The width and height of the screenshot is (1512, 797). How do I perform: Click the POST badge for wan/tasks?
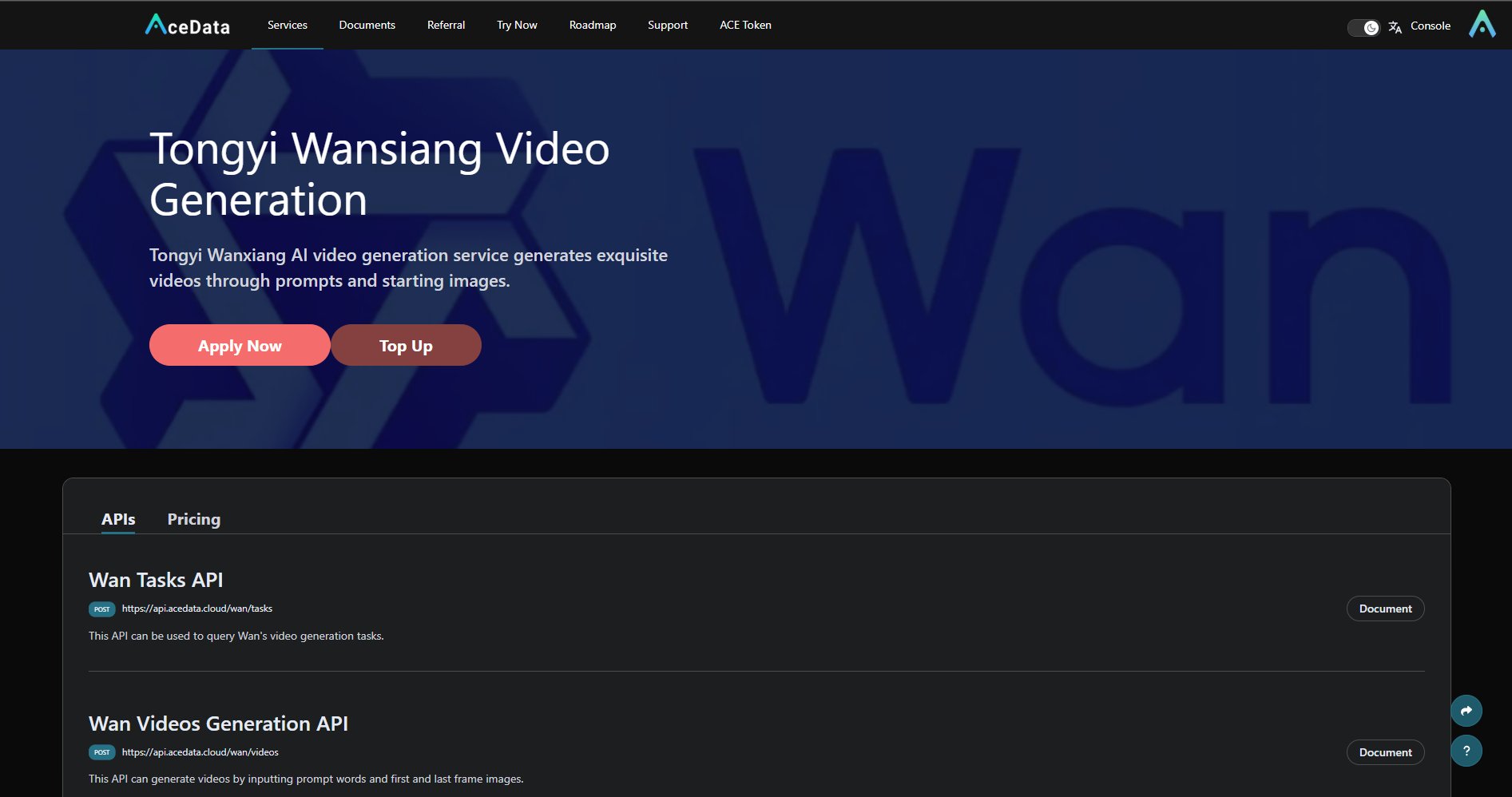click(x=101, y=609)
